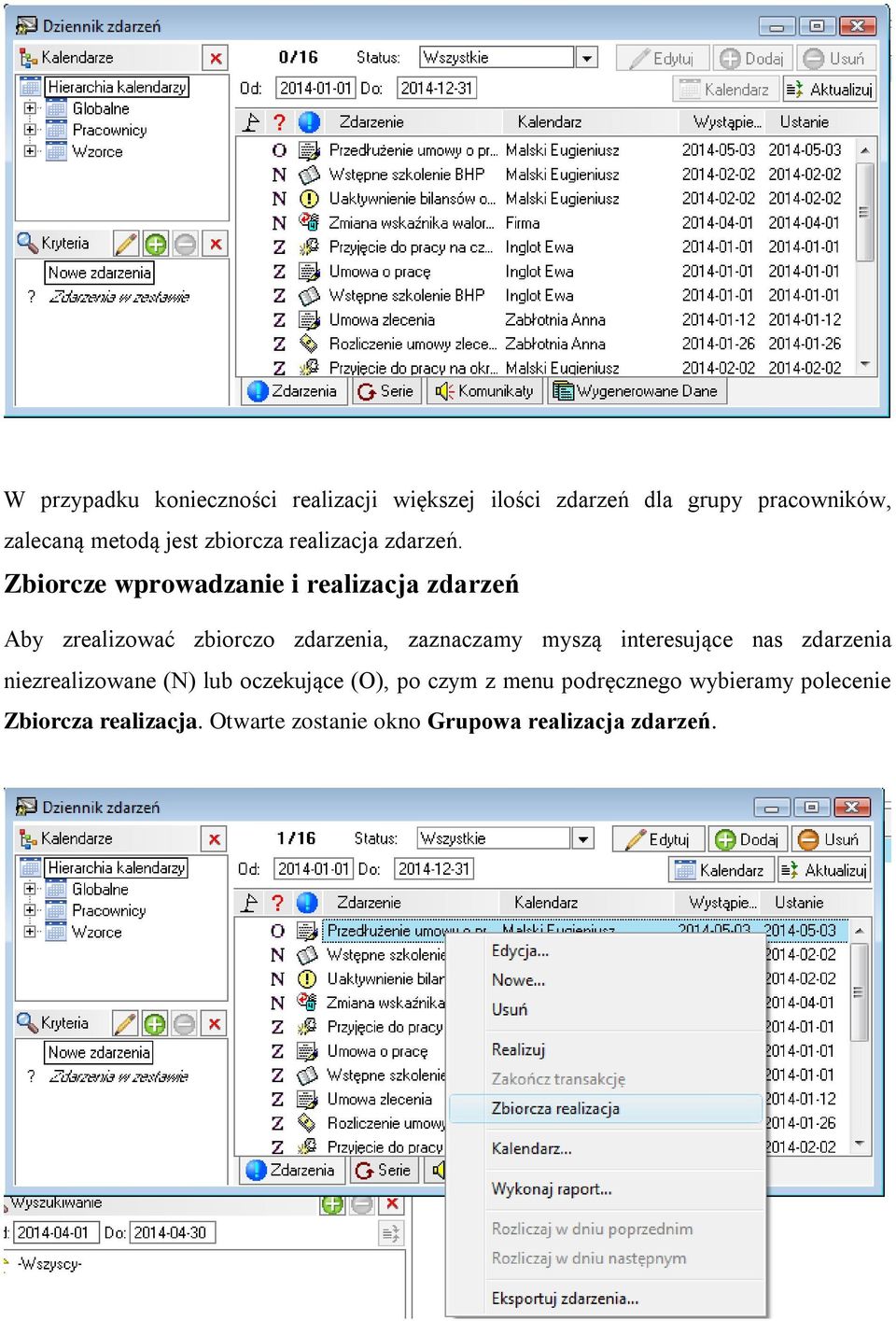Click the pencil edit icon beside Kryteria in the 0/16 window

click(x=126, y=244)
